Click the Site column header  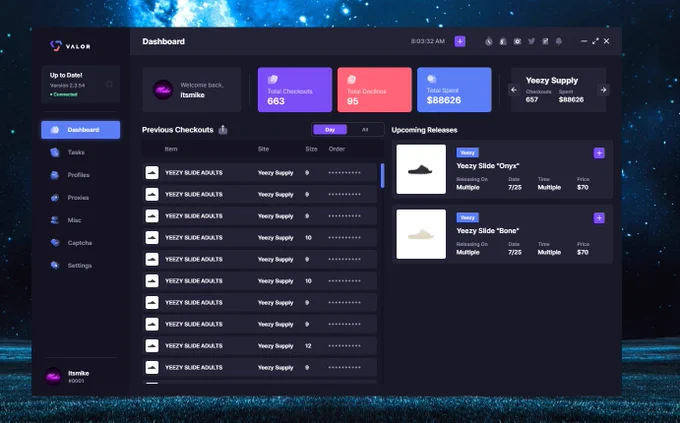tap(263, 149)
